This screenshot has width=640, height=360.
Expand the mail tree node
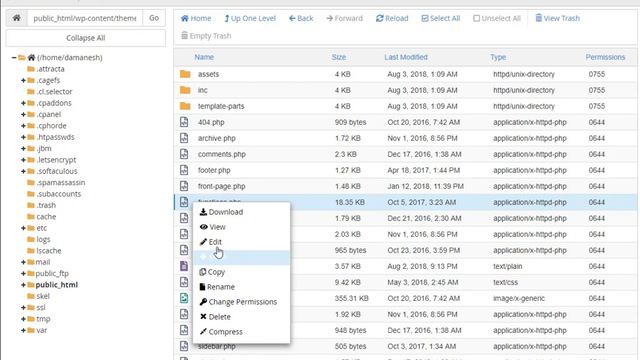23,262
